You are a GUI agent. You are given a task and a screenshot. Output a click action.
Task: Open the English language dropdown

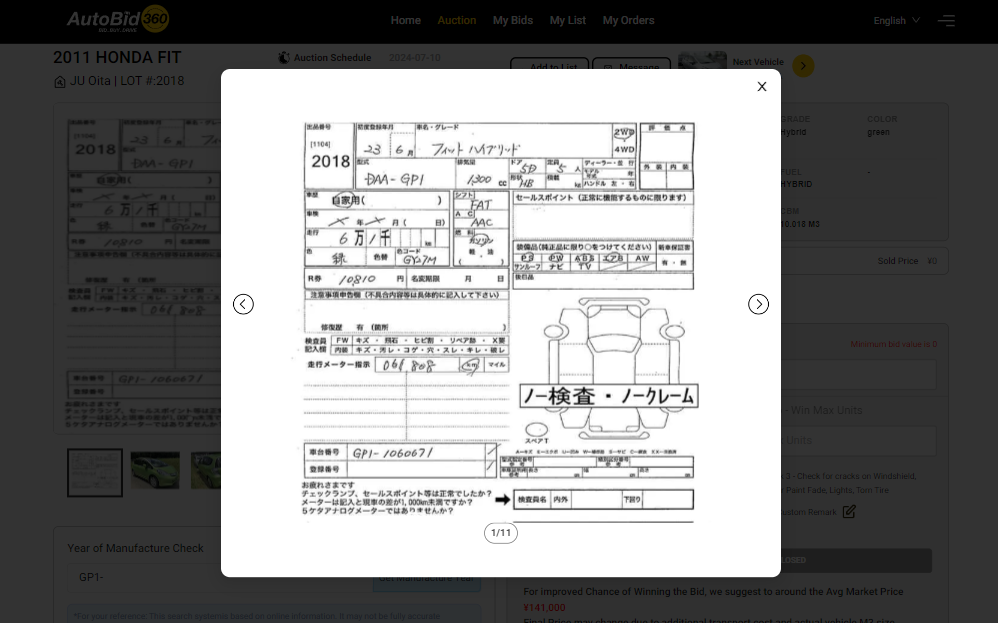[x=896, y=20]
